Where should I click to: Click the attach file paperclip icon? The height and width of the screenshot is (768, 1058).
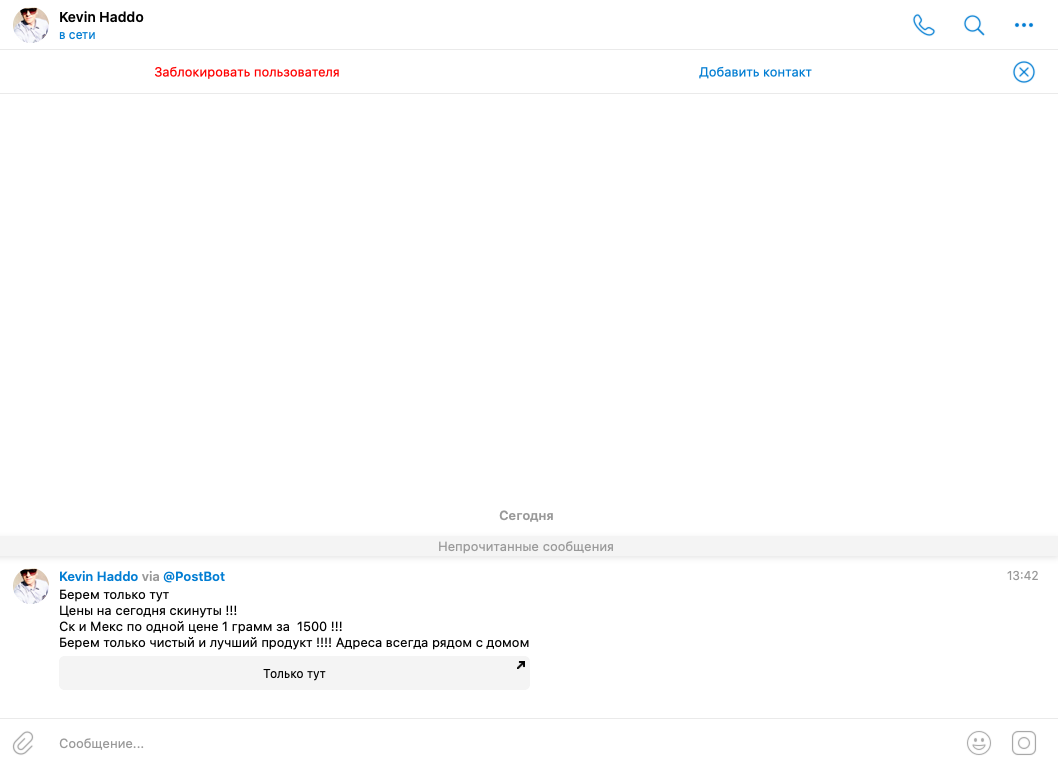point(23,743)
